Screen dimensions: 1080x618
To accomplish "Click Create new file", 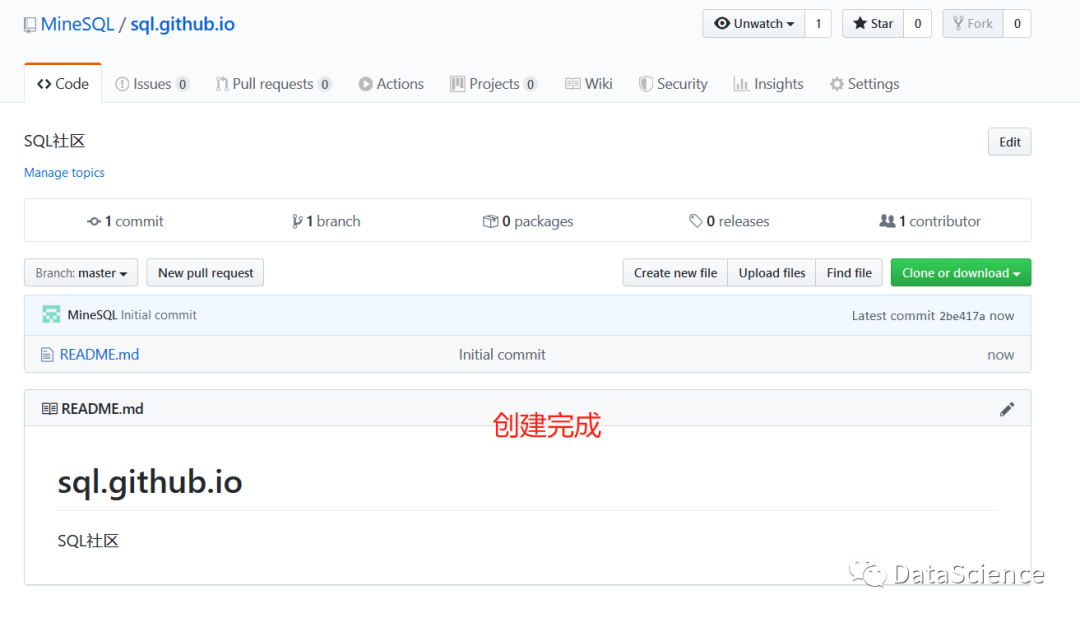I will (675, 273).
